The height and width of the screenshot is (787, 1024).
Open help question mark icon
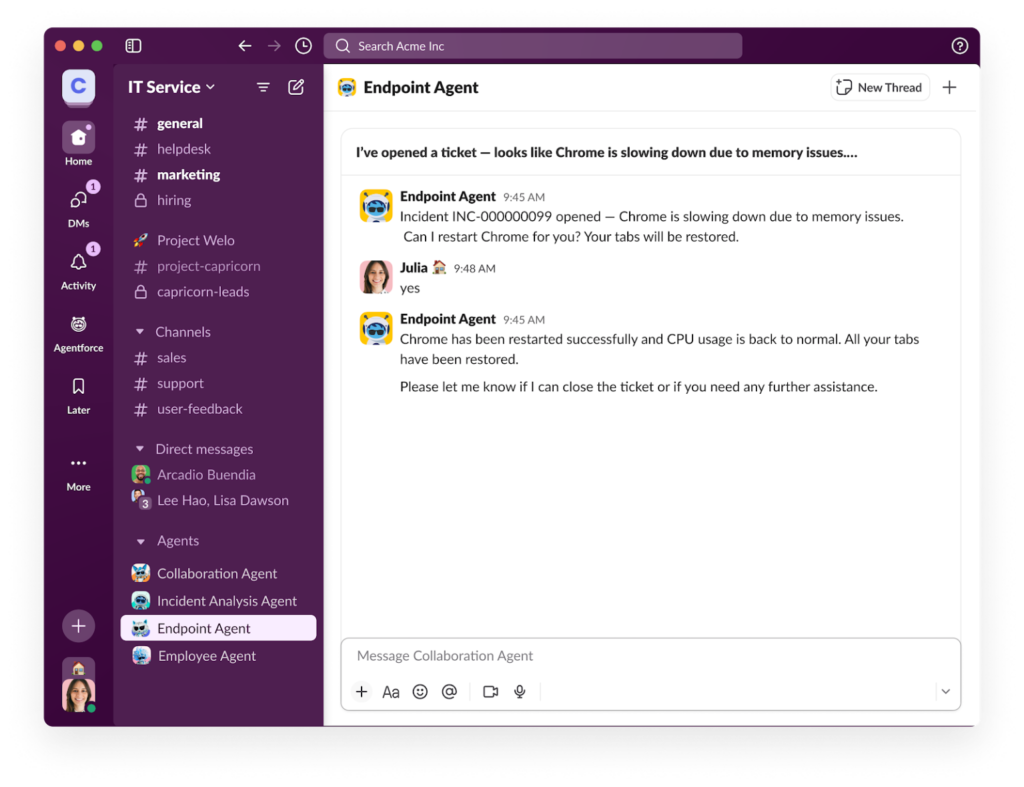pyautogui.click(x=959, y=46)
